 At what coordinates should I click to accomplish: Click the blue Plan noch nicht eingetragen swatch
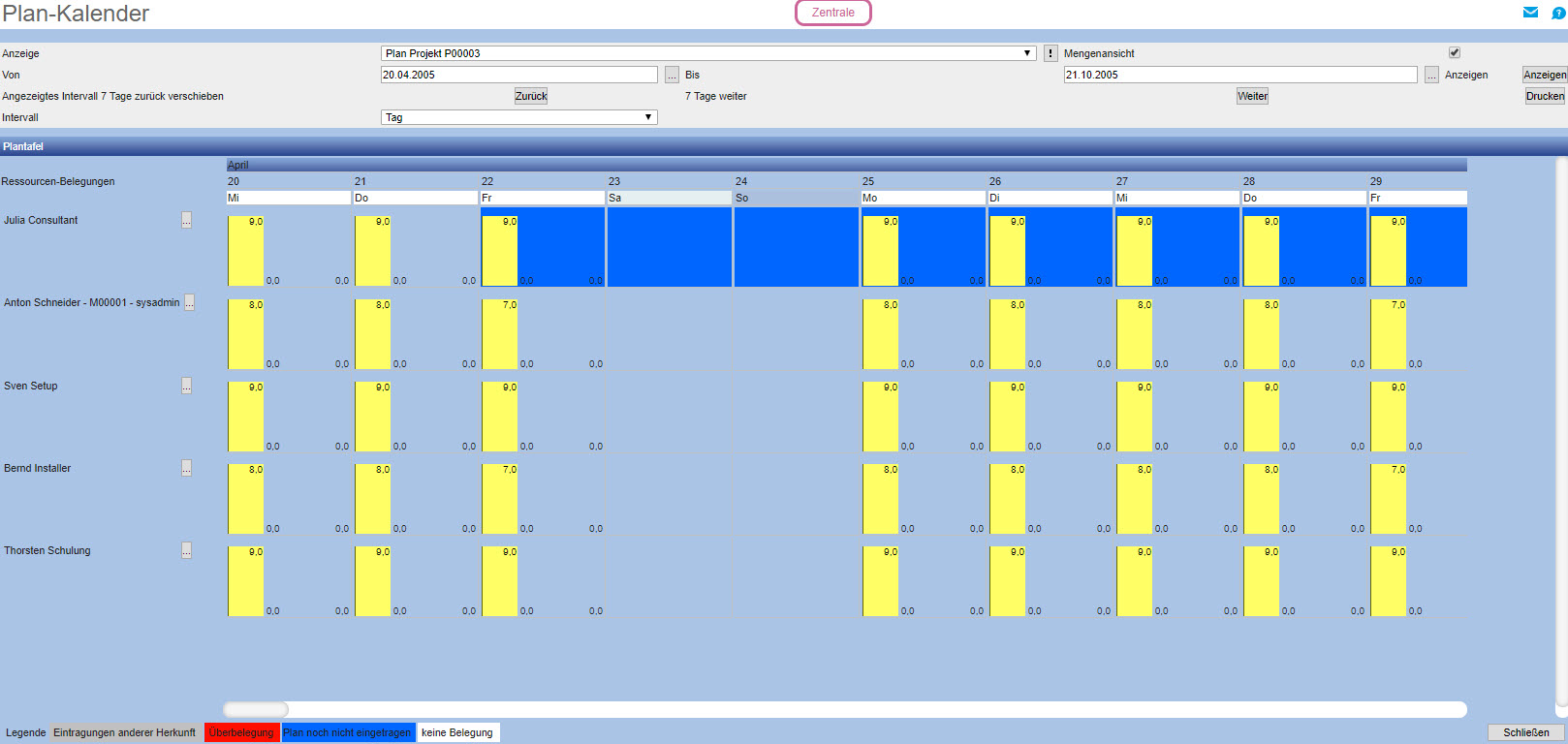tap(347, 732)
